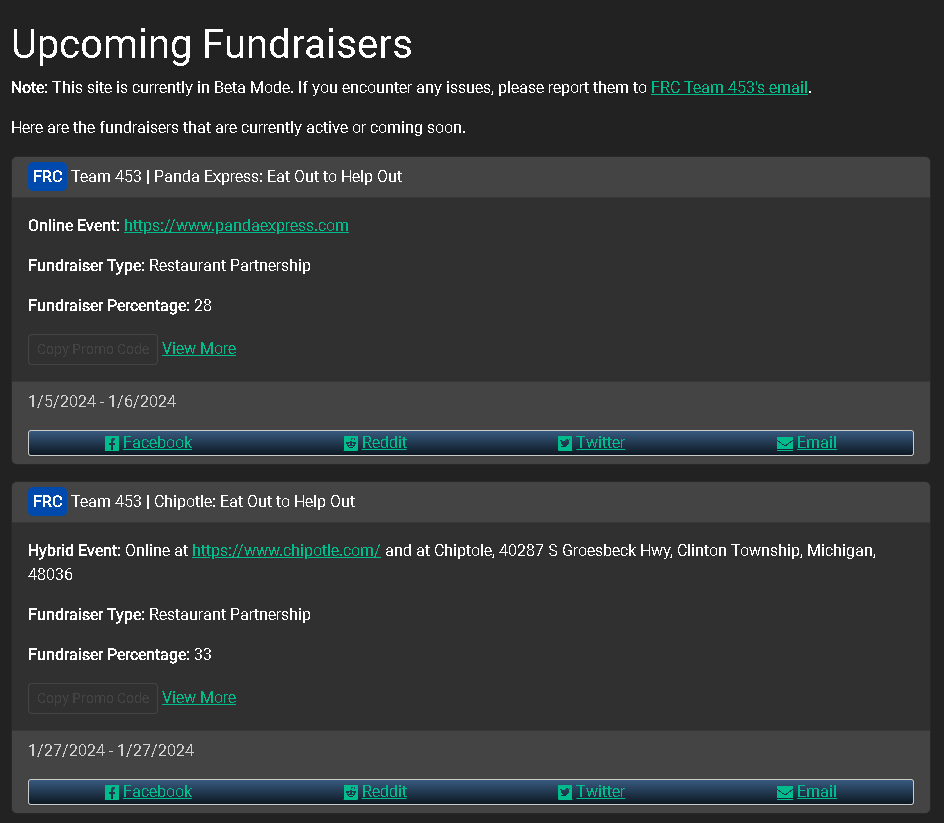Open the pandaexpress.com link
The width and height of the screenshot is (944, 823).
point(236,226)
